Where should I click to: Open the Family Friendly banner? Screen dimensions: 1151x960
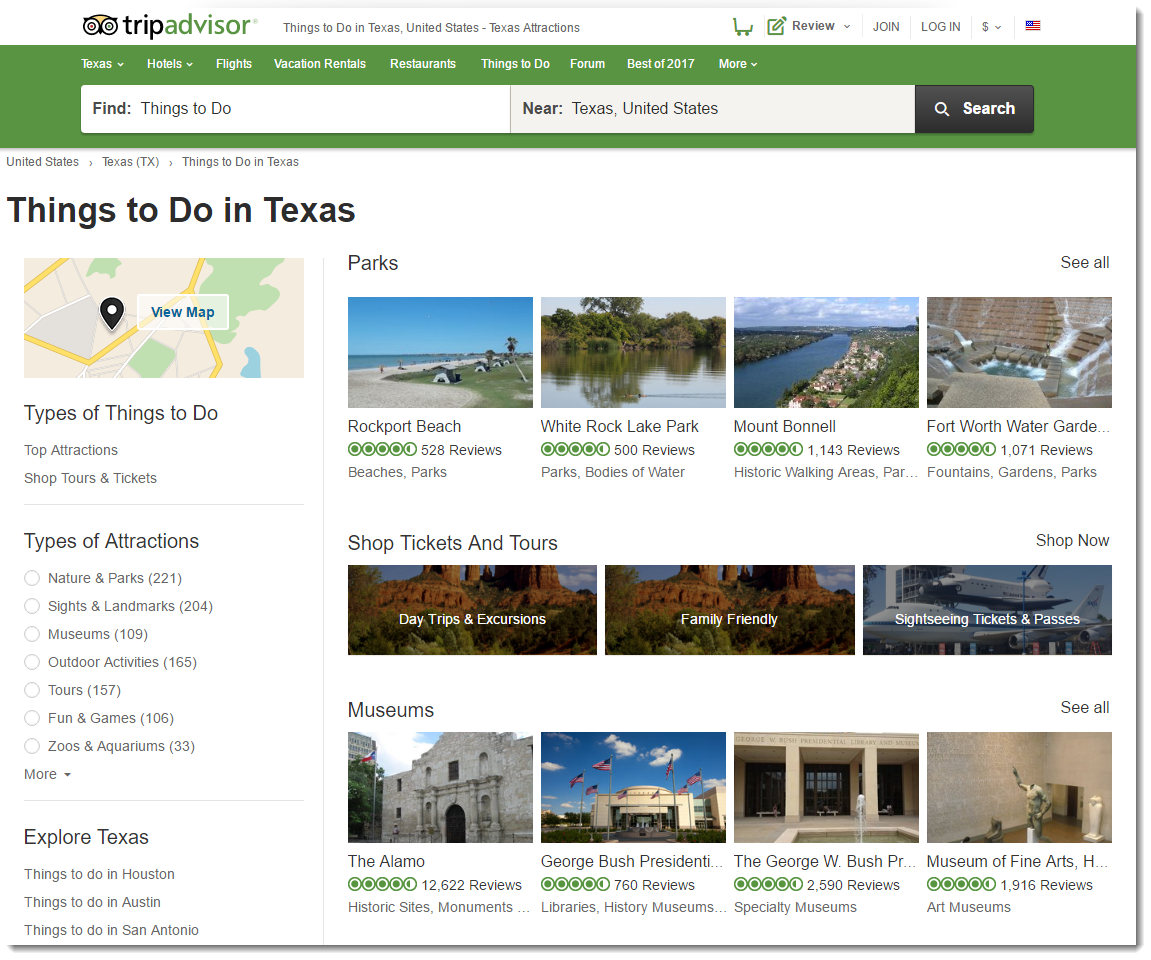pos(730,610)
